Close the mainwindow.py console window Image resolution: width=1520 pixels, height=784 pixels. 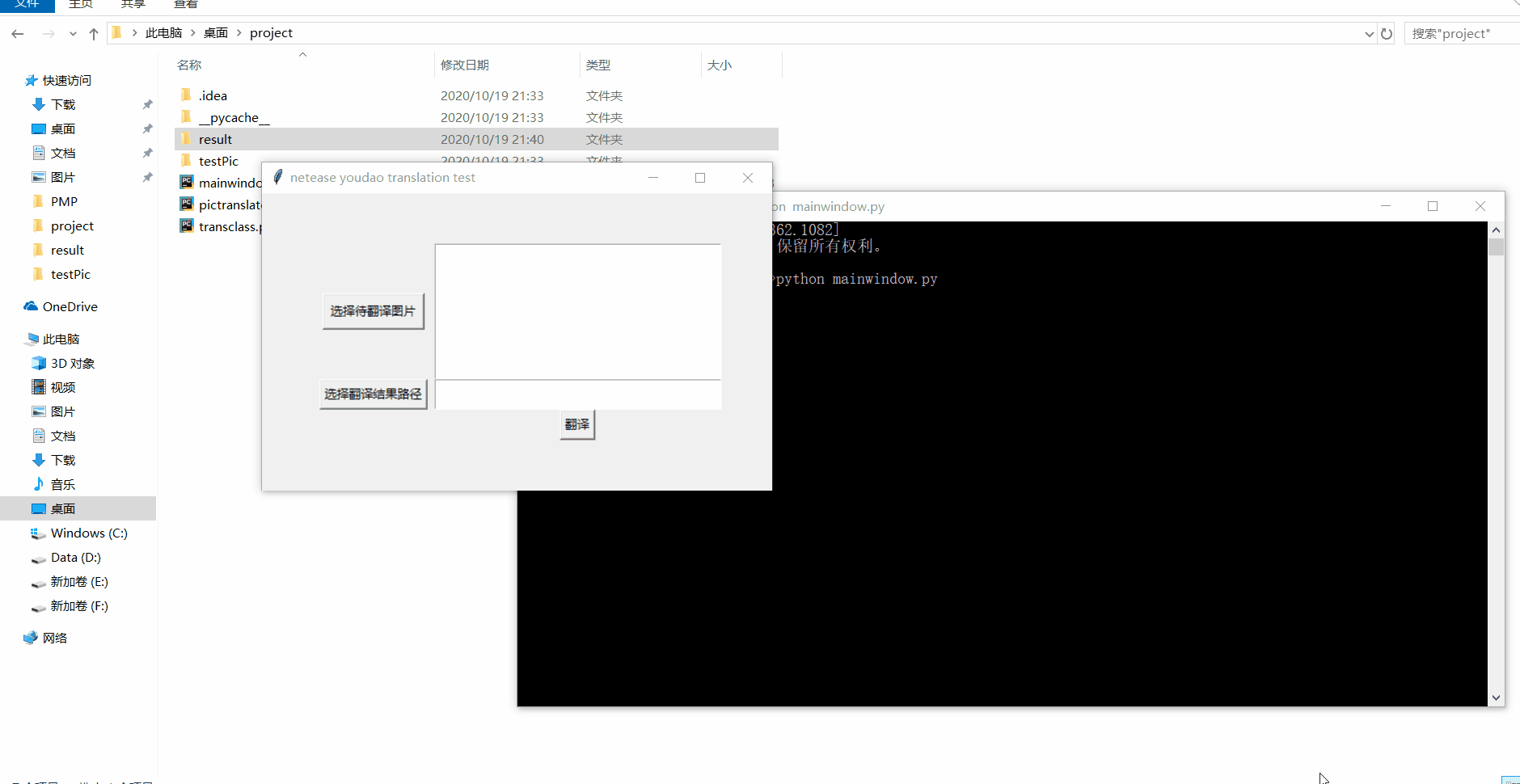pos(1480,206)
